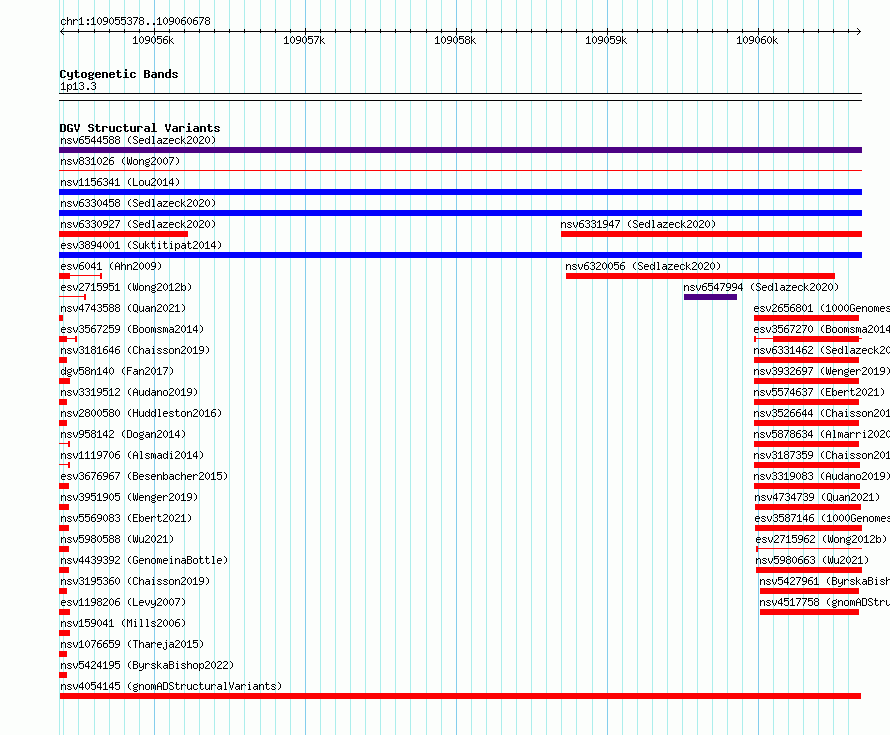
Task: Click the nsv6331947 (Sedlazeck2020) label
Action: tap(639, 224)
